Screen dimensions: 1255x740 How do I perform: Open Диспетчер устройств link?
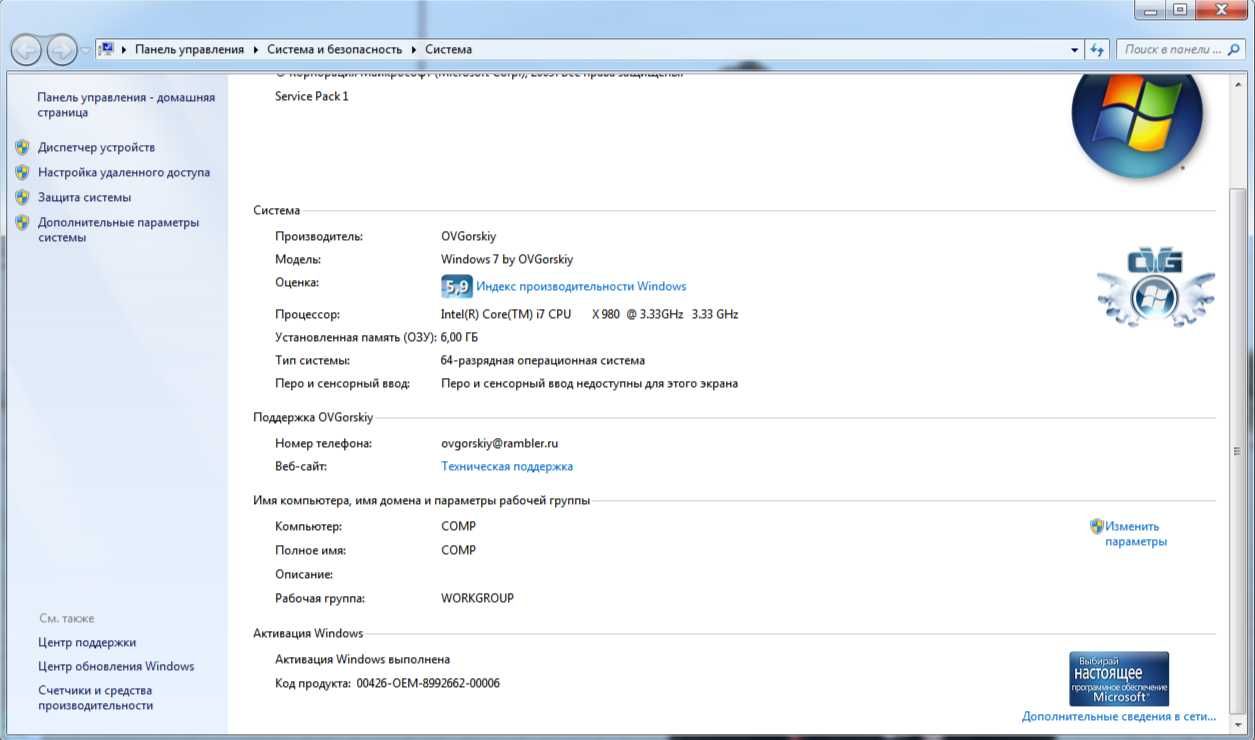[x=96, y=147]
